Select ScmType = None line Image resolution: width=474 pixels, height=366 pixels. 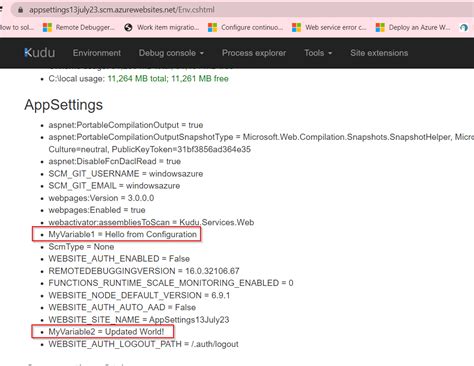pyautogui.click(x=81, y=247)
